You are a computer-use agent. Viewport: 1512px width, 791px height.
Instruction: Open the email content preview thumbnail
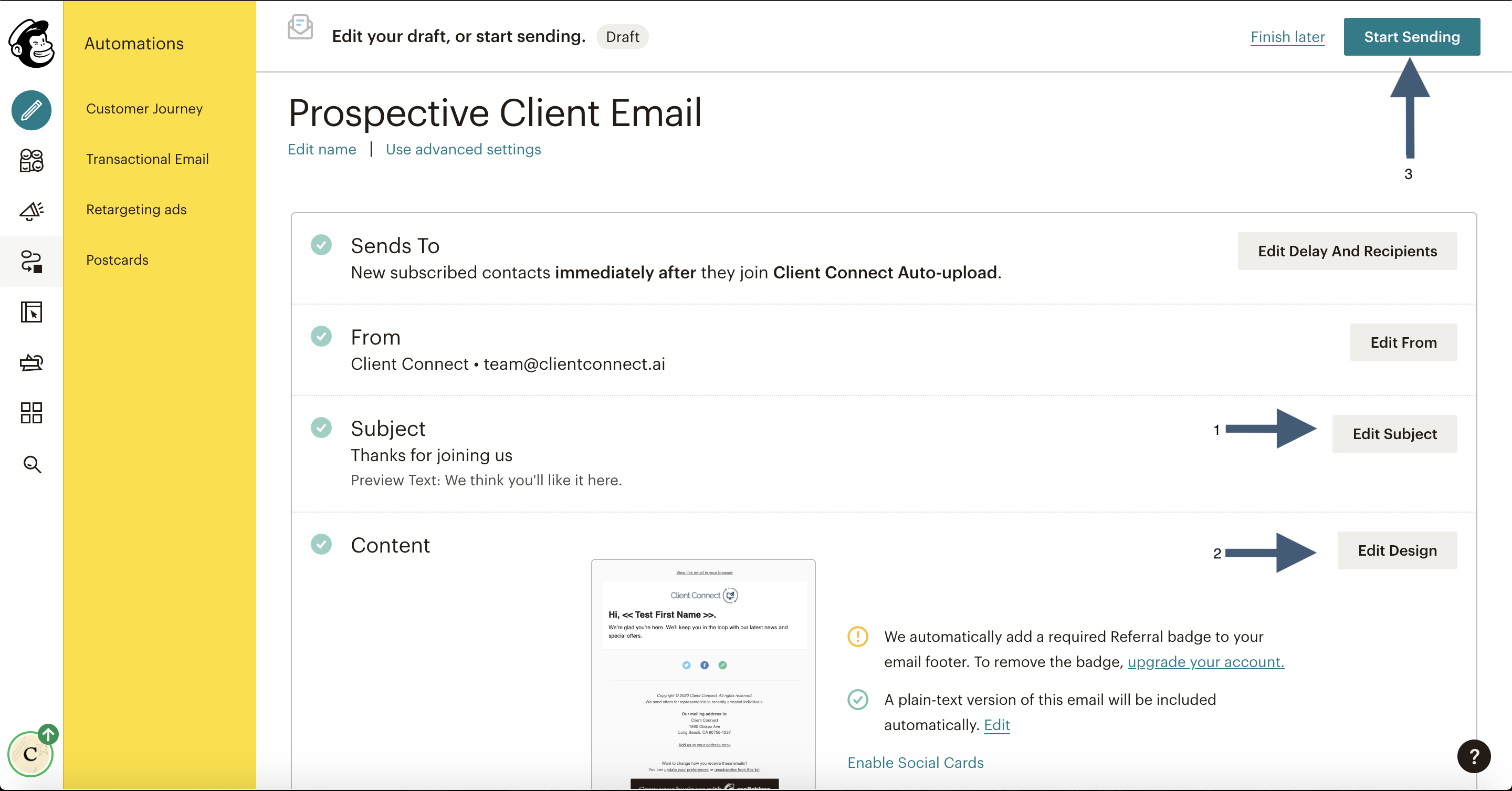[x=703, y=673]
